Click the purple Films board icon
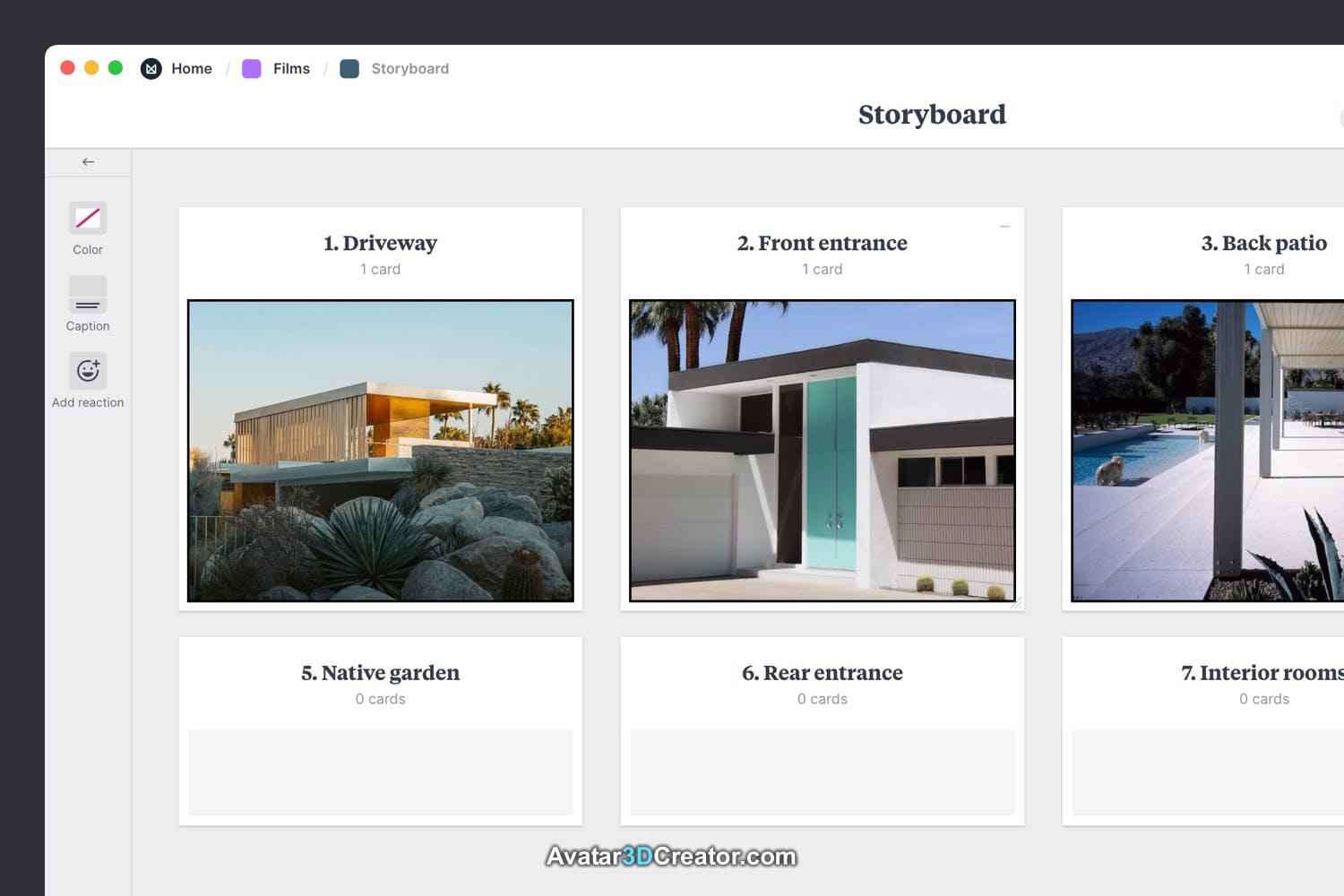 coord(252,68)
